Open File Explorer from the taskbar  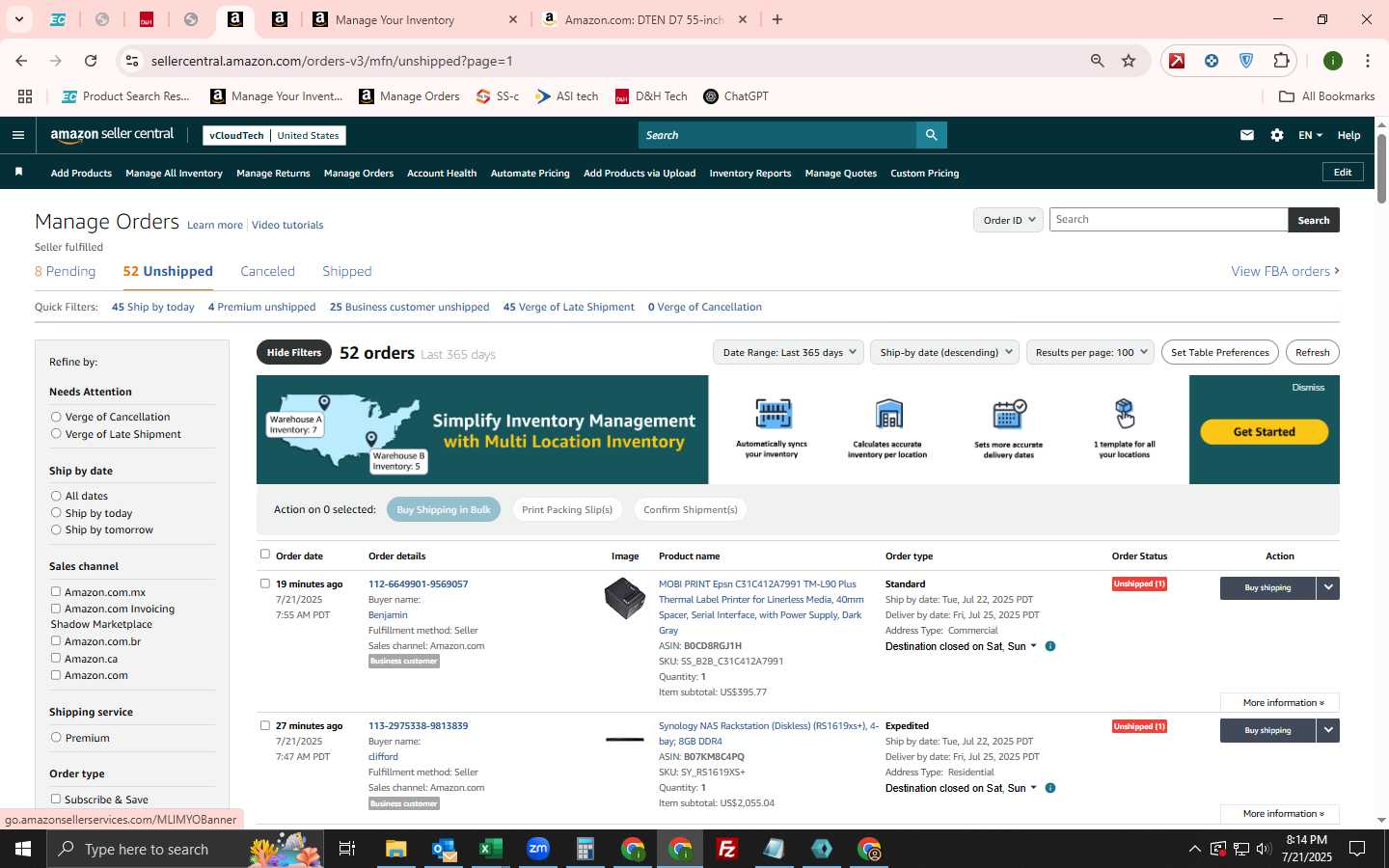click(396, 849)
